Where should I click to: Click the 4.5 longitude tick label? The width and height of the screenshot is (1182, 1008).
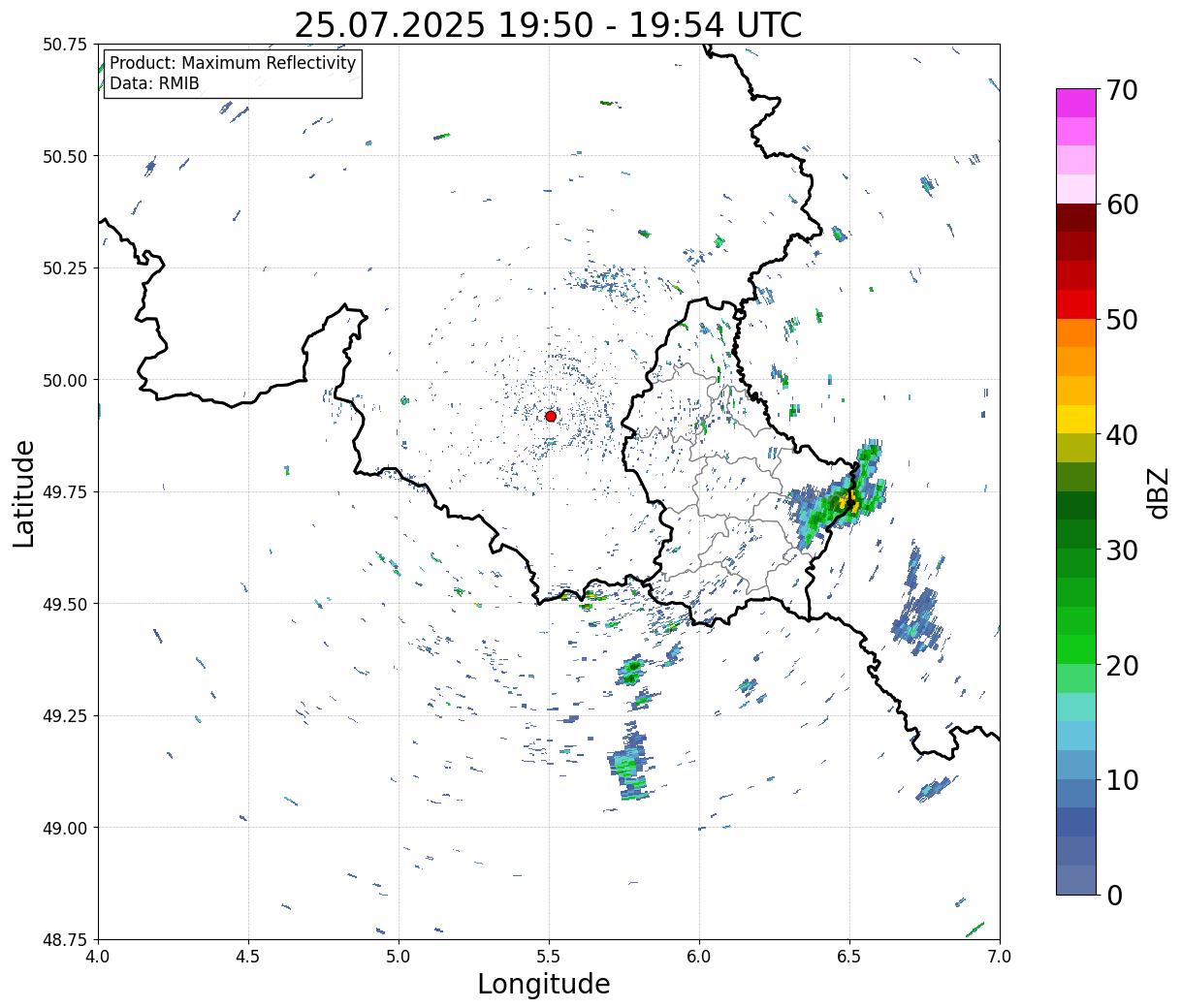click(x=248, y=956)
